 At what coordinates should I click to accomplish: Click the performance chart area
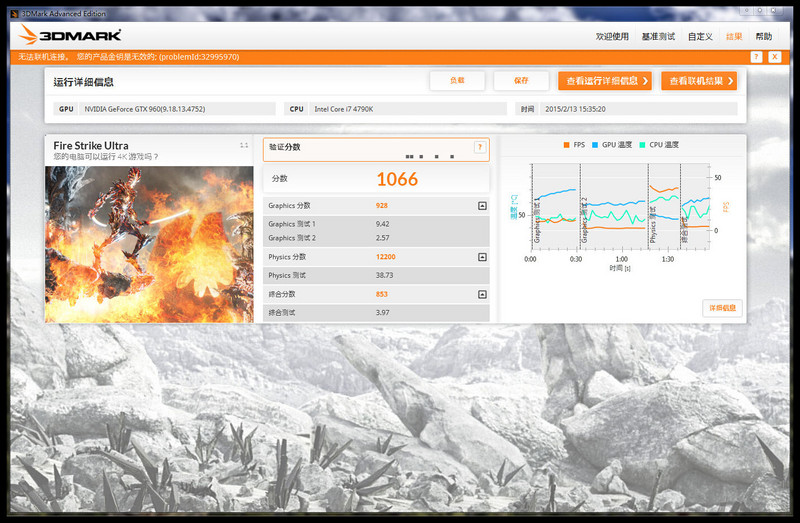(x=620, y=207)
